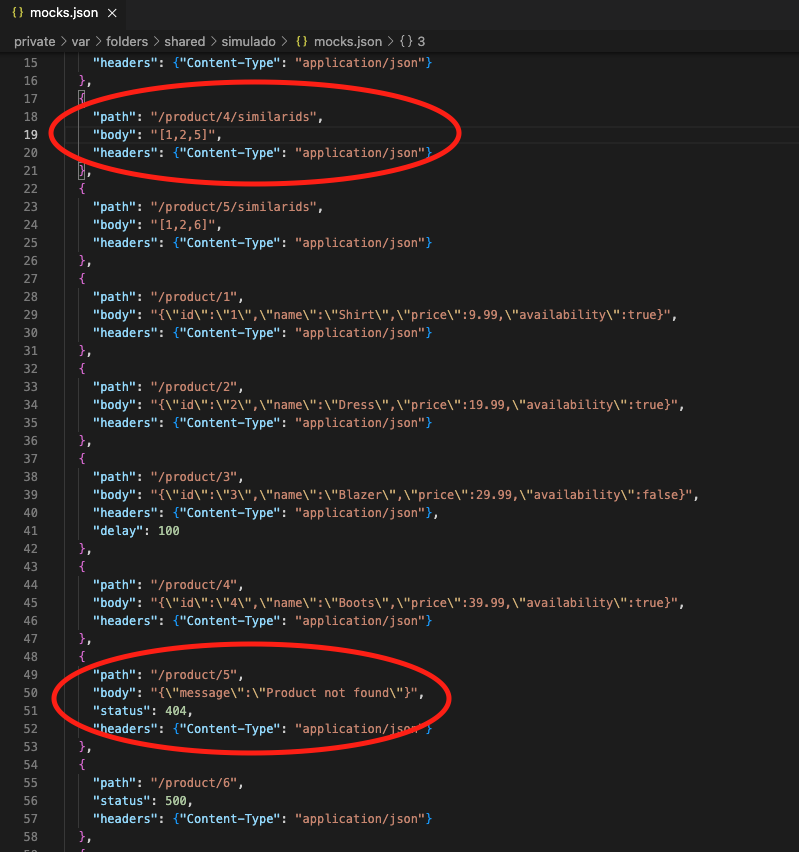Click the opening brace on line 17
The height and width of the screenshot is (852, 799).
[x=82, y=99]
